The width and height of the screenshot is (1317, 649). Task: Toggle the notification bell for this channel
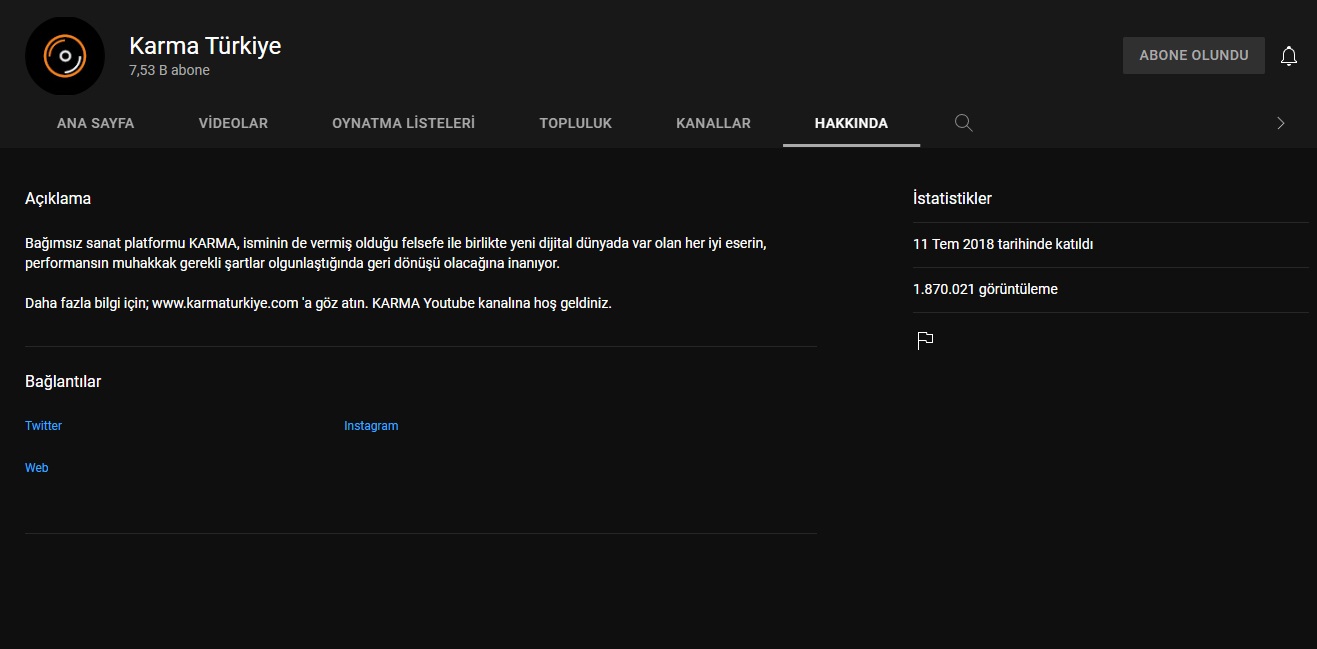pos(1288,56)
